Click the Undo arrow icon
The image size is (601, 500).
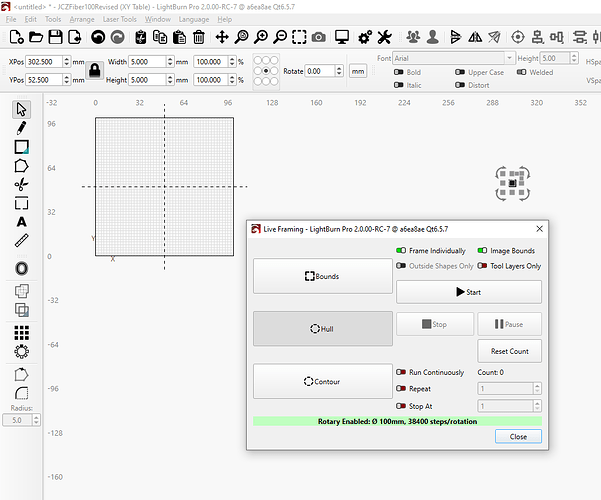click(x=98, y=37)
